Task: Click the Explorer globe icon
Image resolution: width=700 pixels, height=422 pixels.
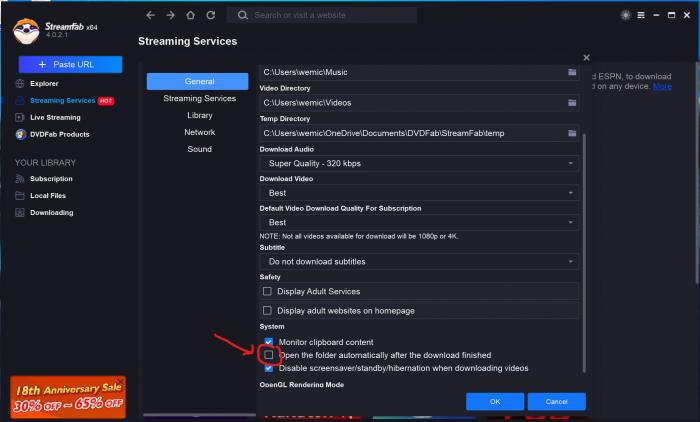Action: (20, 84)
